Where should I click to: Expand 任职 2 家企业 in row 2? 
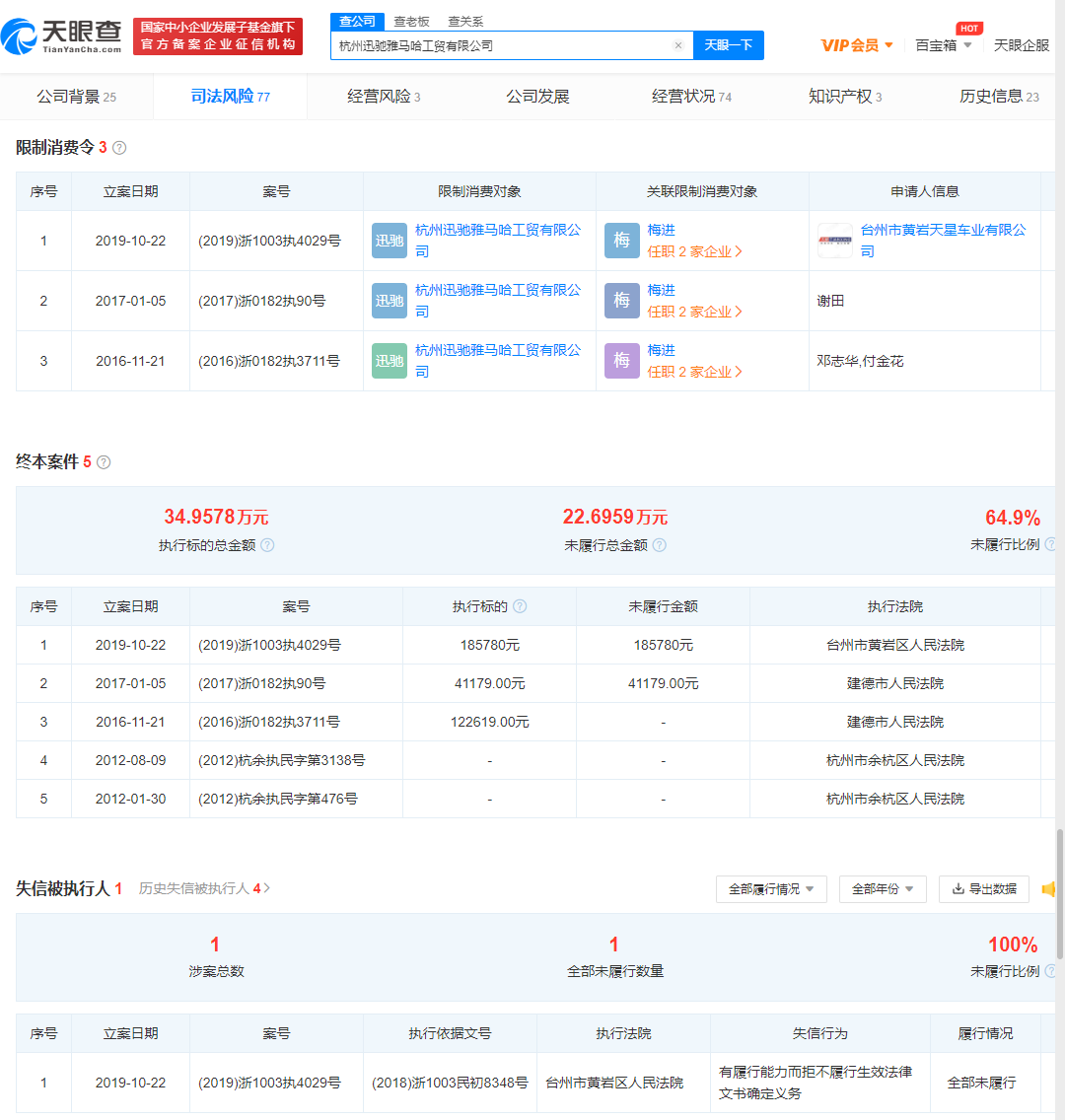[694, 312]
